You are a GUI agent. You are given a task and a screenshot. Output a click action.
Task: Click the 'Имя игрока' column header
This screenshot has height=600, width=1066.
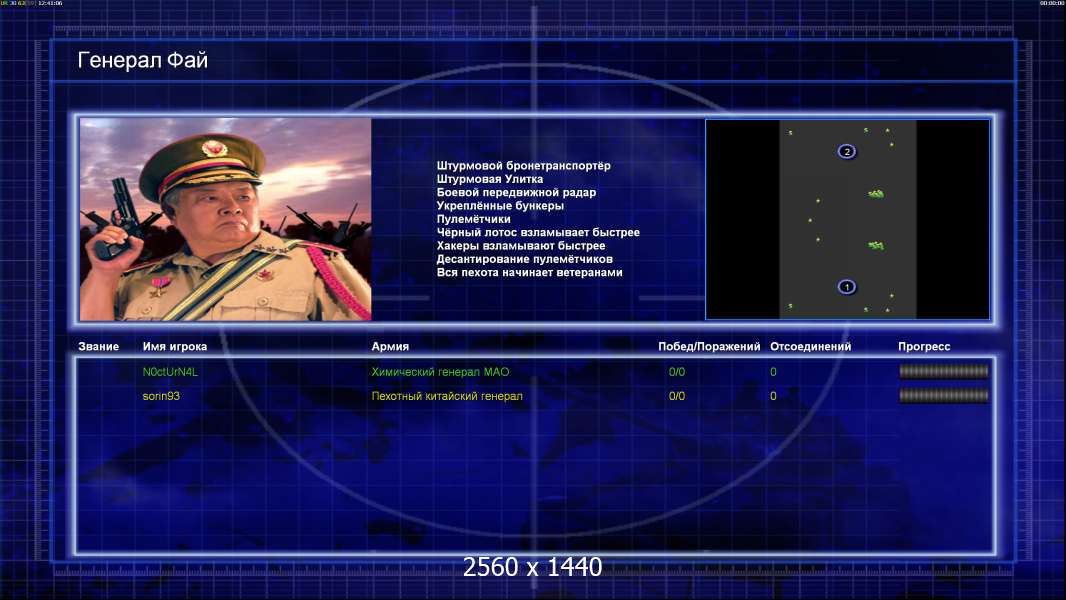(x=175, y=347)
